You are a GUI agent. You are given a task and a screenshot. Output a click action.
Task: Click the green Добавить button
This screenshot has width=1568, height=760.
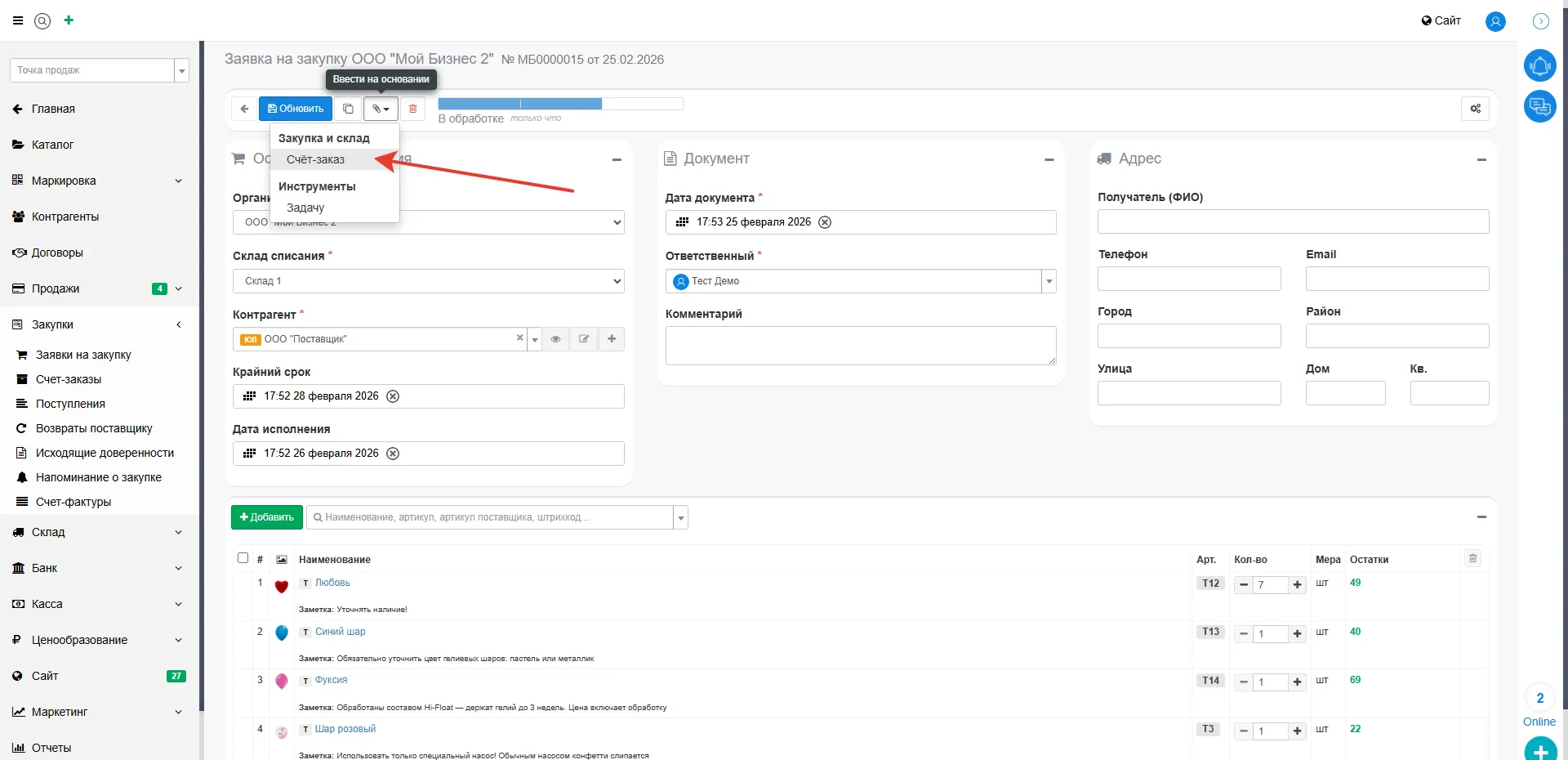point(266,517)
